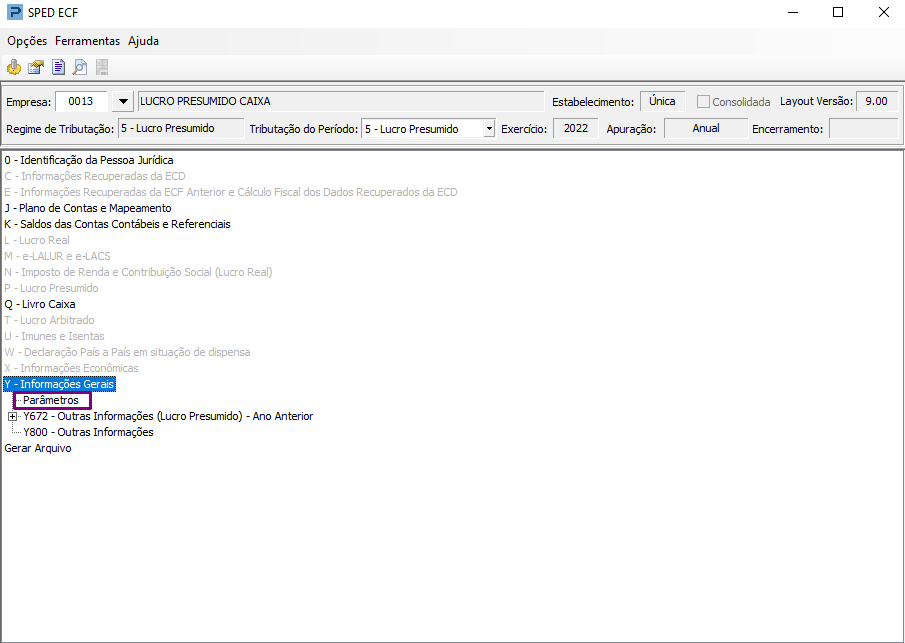Select L - Lucro Real item

pyautogui.click(x=37, y=240)
